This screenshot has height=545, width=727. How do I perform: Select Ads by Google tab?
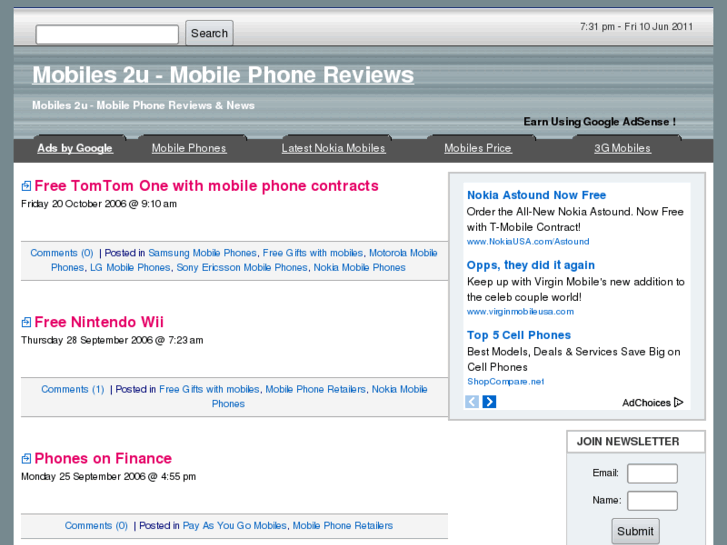75,148
